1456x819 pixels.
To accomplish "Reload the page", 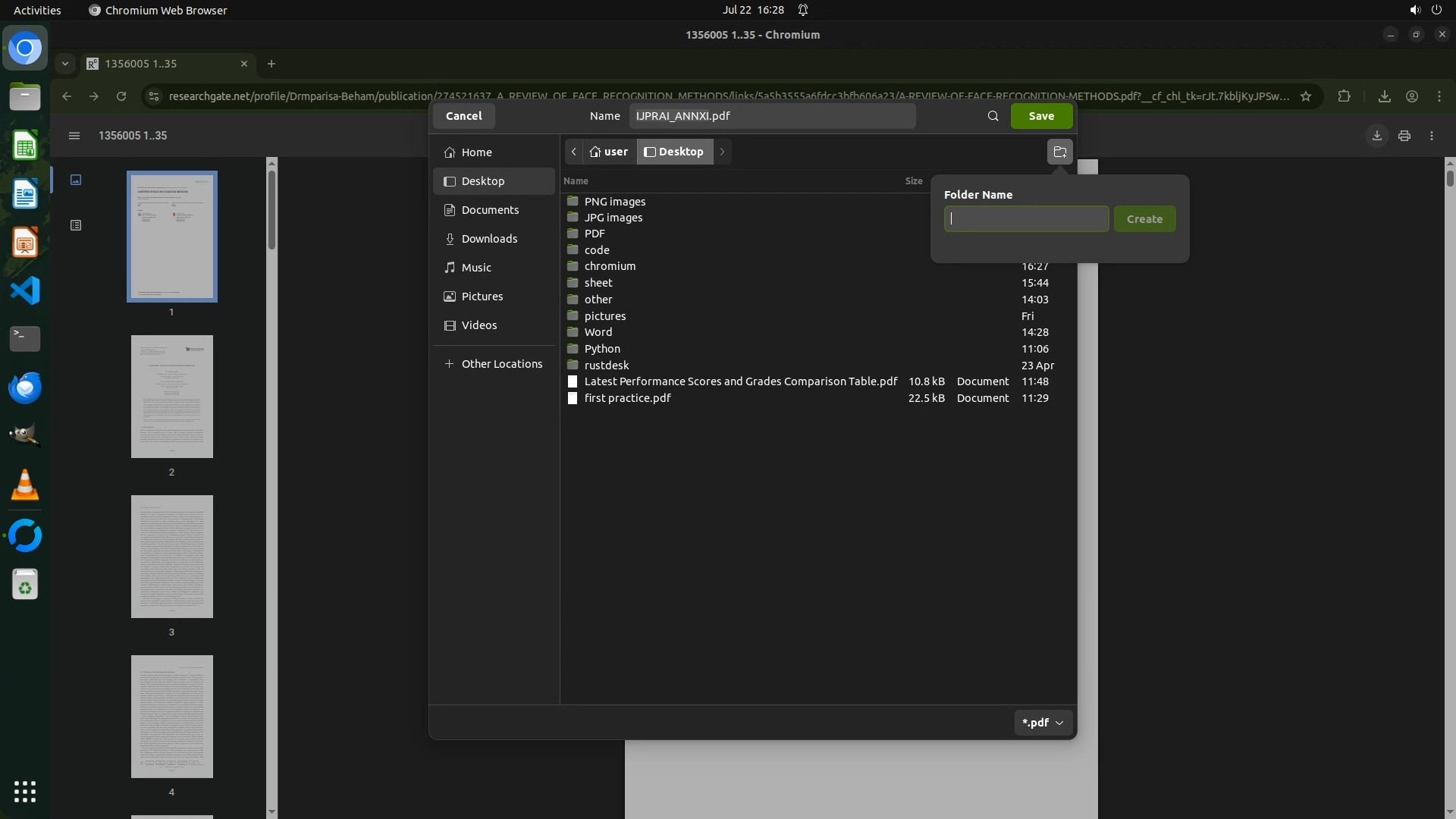I will pyautogui.click(x=121, y=96).
